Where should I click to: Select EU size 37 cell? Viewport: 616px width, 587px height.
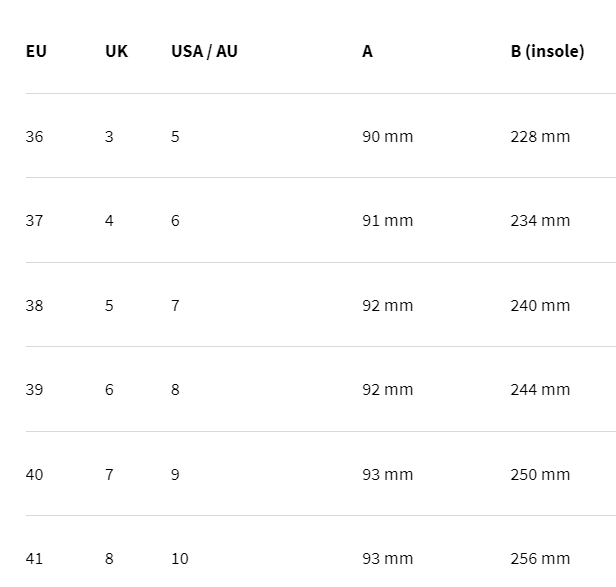click(x=35, y=221)
